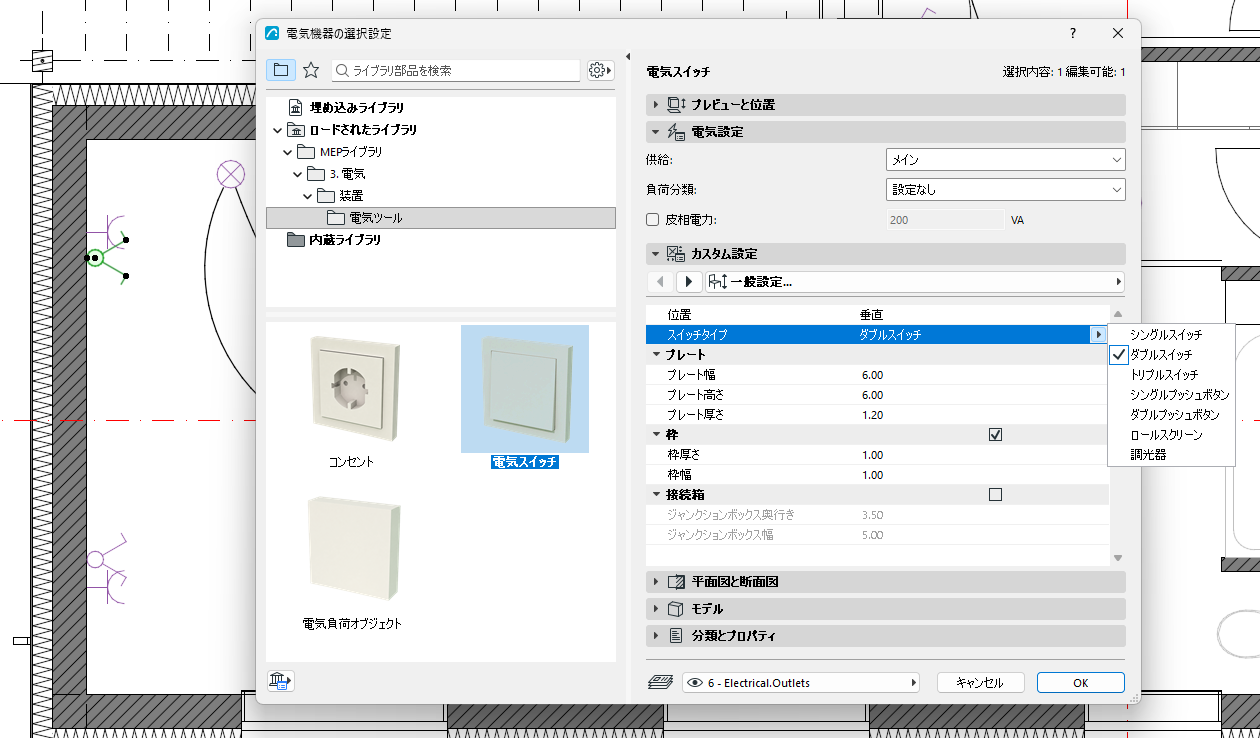Open the 供給 dropdown showing メイン
The height and width of the screenshot is (738, 1260).
pyautogui.click(x=1006, y=160)
